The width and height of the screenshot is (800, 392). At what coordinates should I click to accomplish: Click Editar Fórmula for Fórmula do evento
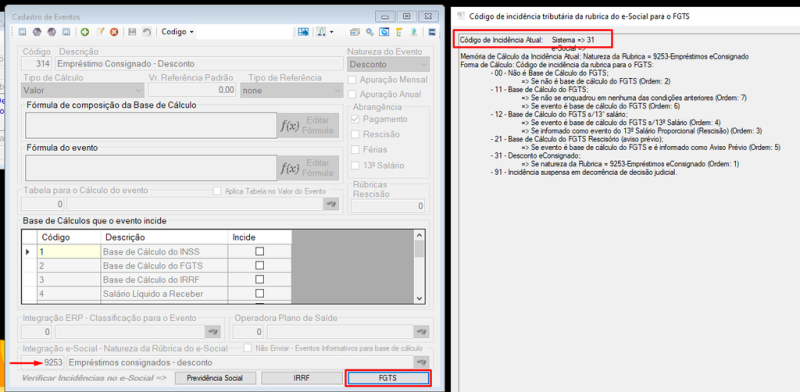[308, 168]
